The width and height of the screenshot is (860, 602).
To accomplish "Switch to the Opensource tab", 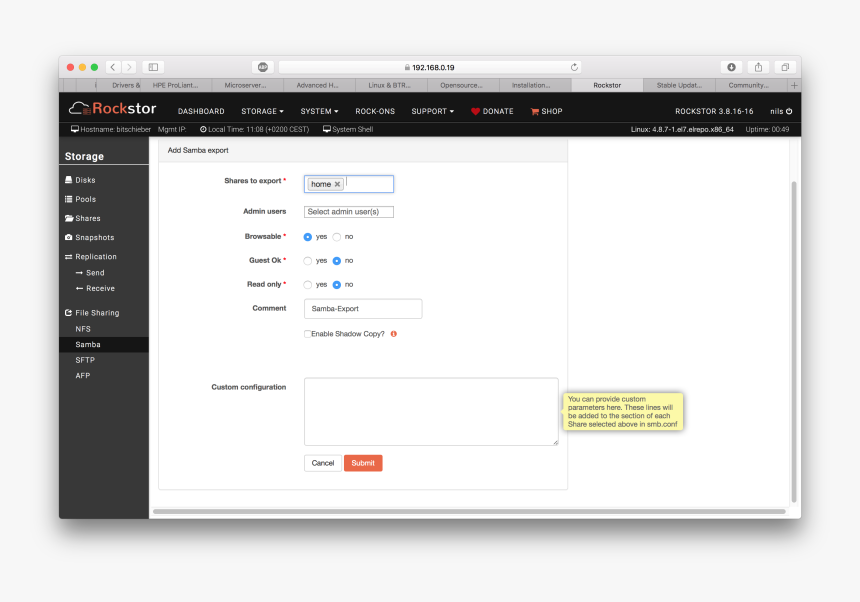I will 461,85.
